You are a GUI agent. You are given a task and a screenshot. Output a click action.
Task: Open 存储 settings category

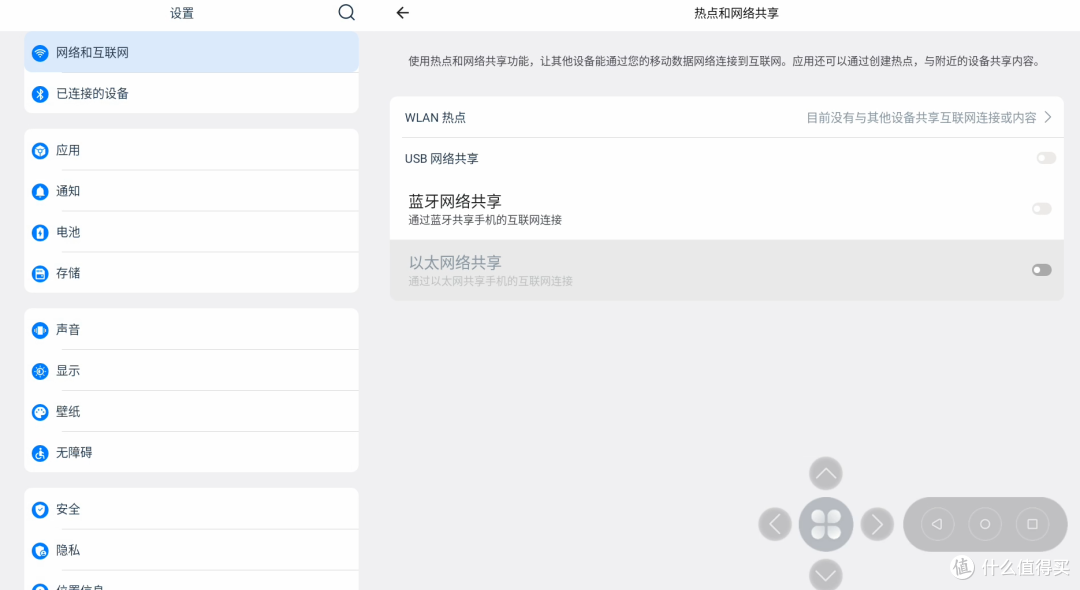[x=191, y=273]
